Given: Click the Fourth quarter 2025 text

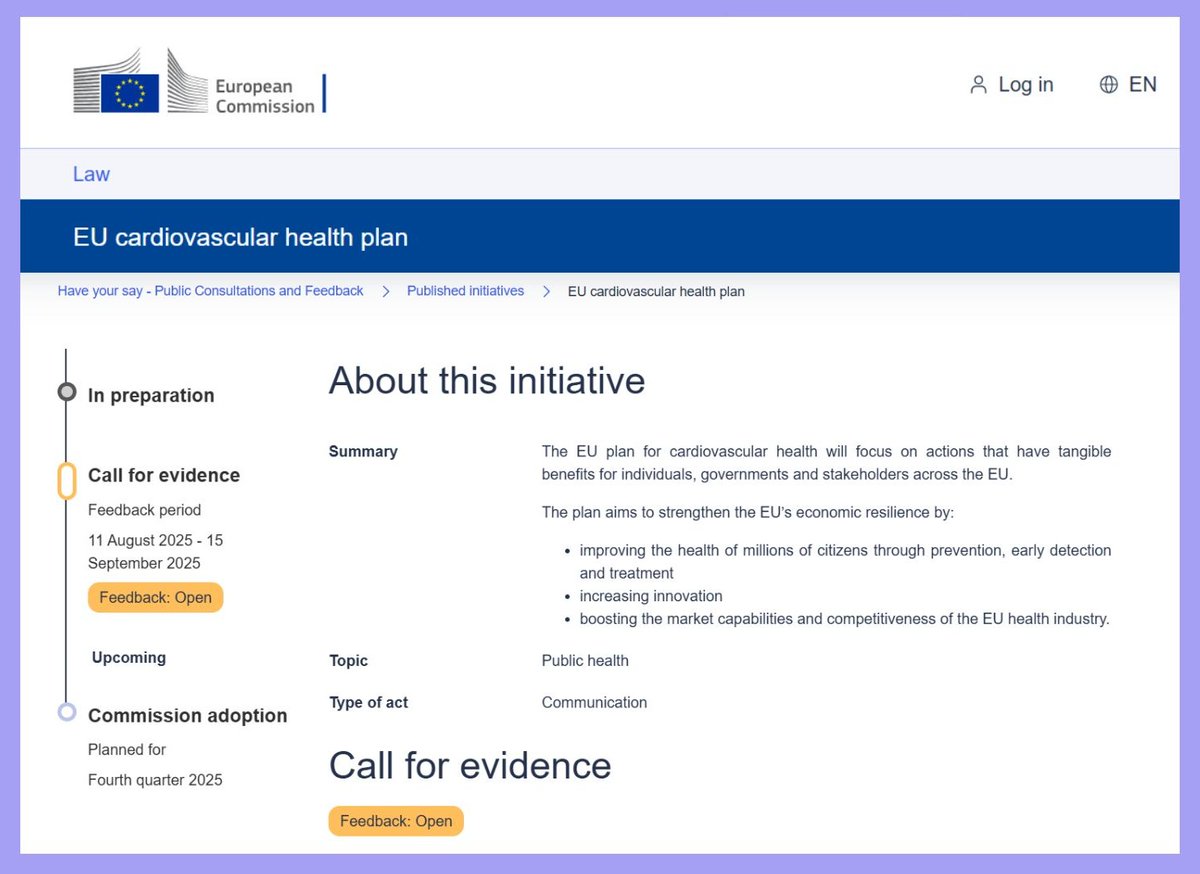Looking at the screenshot, I should point(155,779).
